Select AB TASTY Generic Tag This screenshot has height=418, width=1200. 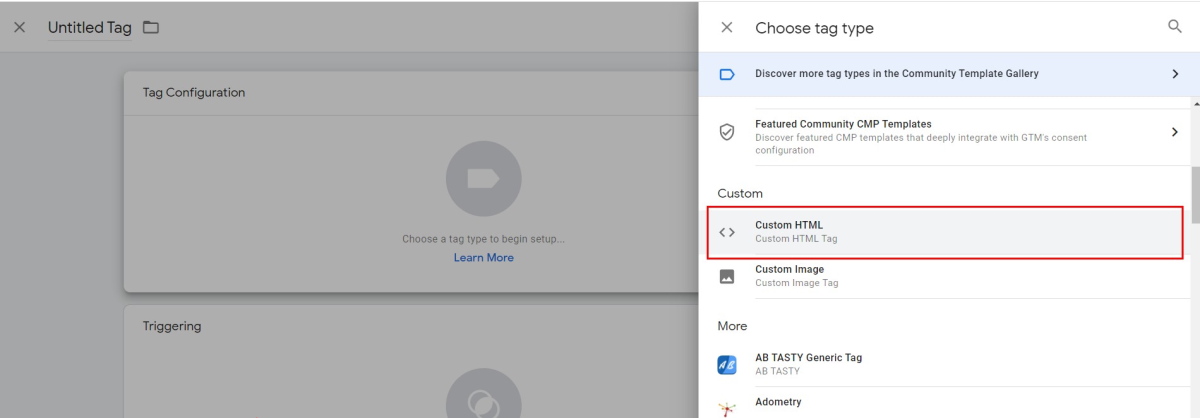945,364
